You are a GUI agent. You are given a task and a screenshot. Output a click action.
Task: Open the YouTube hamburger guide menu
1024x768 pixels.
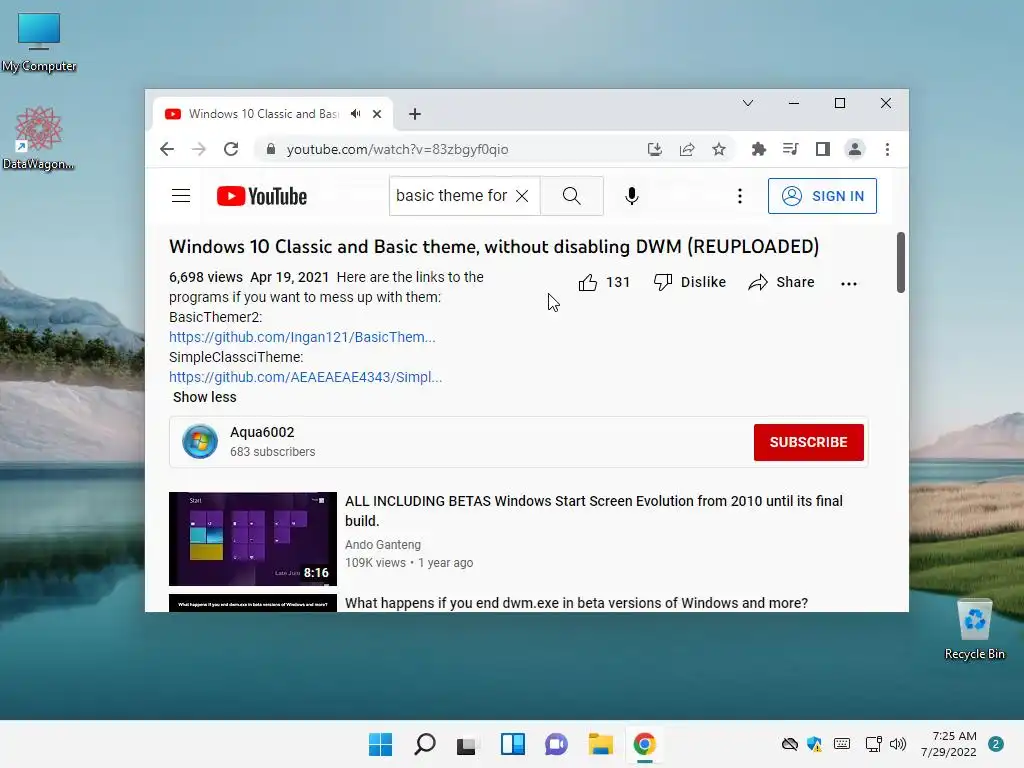click(181, 196)
